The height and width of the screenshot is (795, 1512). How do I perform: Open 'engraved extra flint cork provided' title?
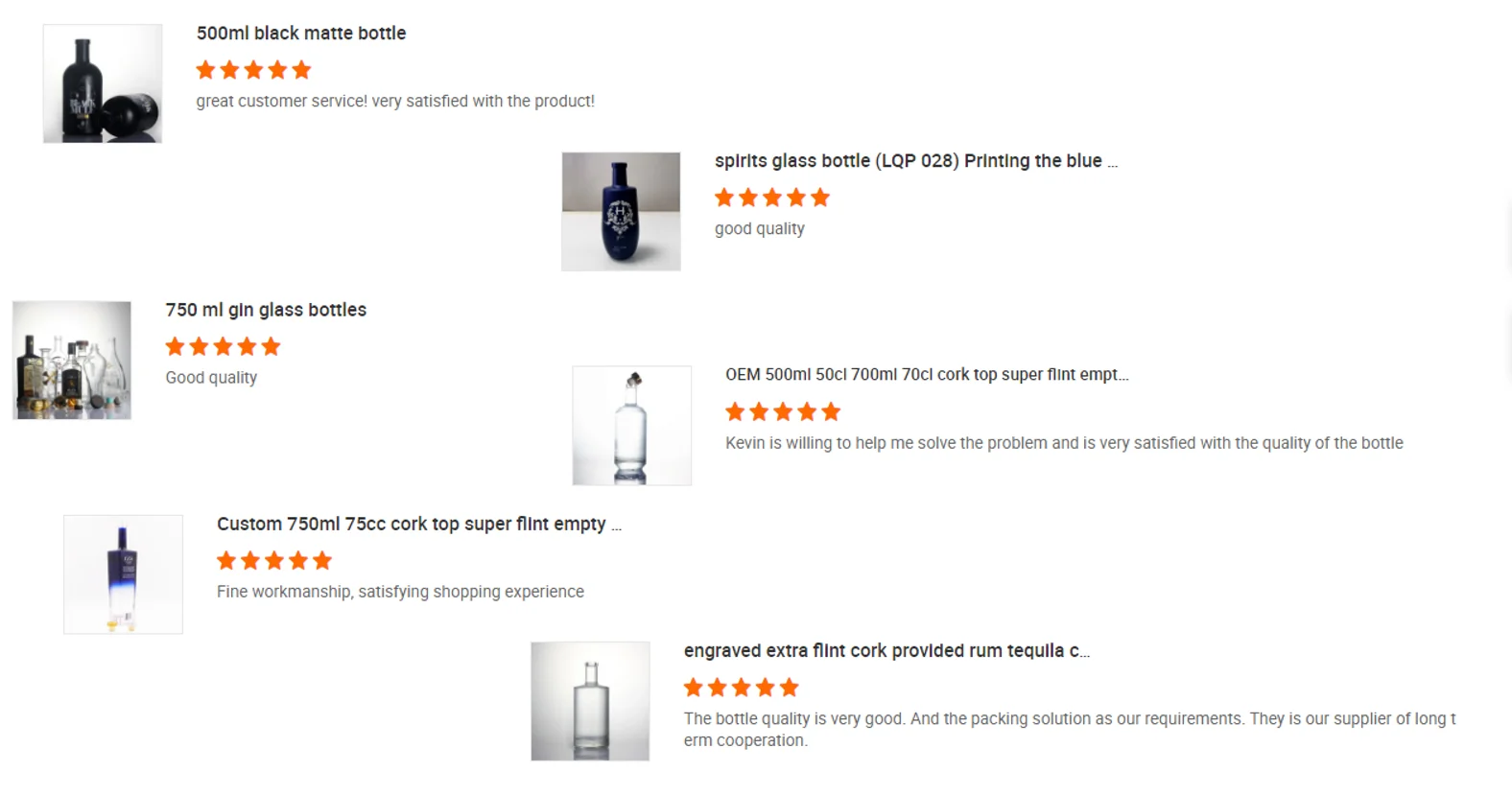886,651
